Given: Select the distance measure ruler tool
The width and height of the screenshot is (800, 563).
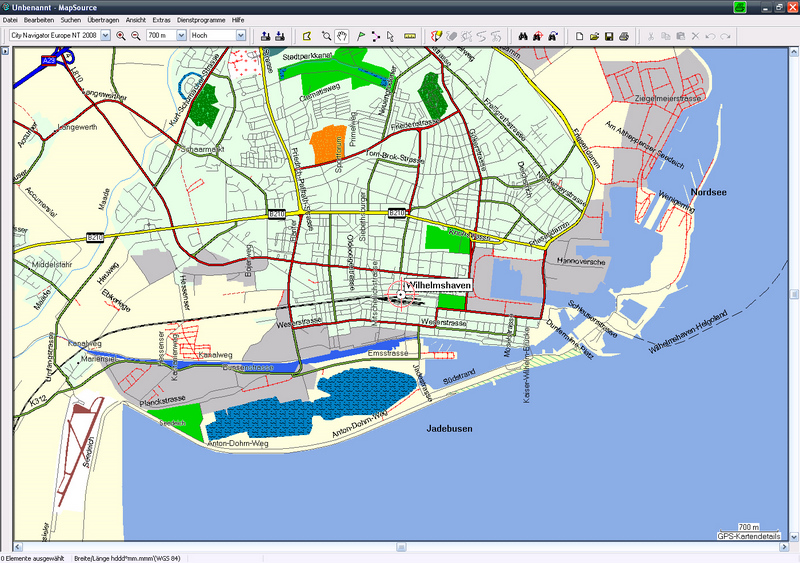Looking at the screenshot, I should click(x=410, y=36).
